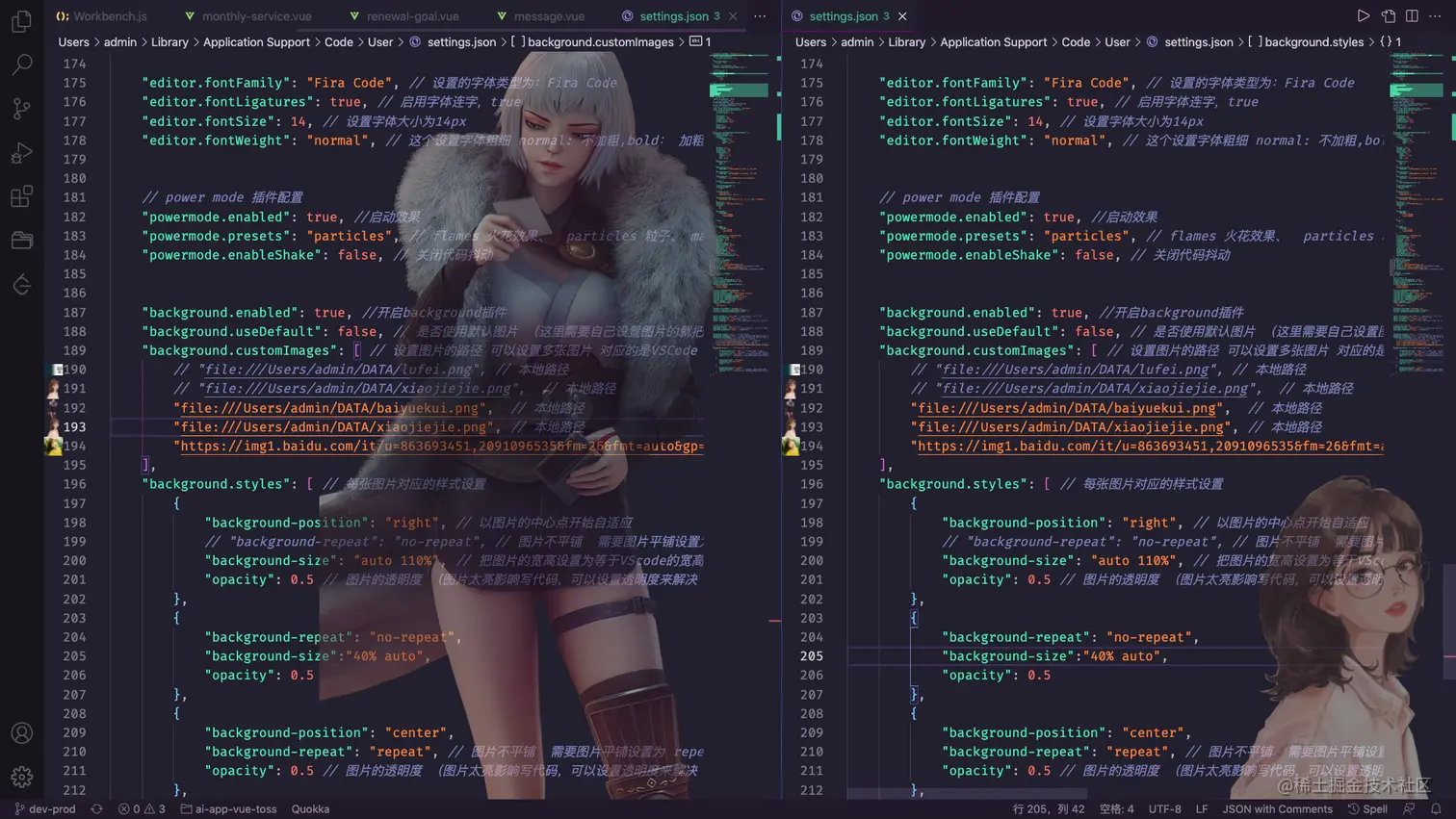Split the right editor with split icon
Image resolution: width=1456 pixels, height=819 pixels.
tap(1412, 16)
